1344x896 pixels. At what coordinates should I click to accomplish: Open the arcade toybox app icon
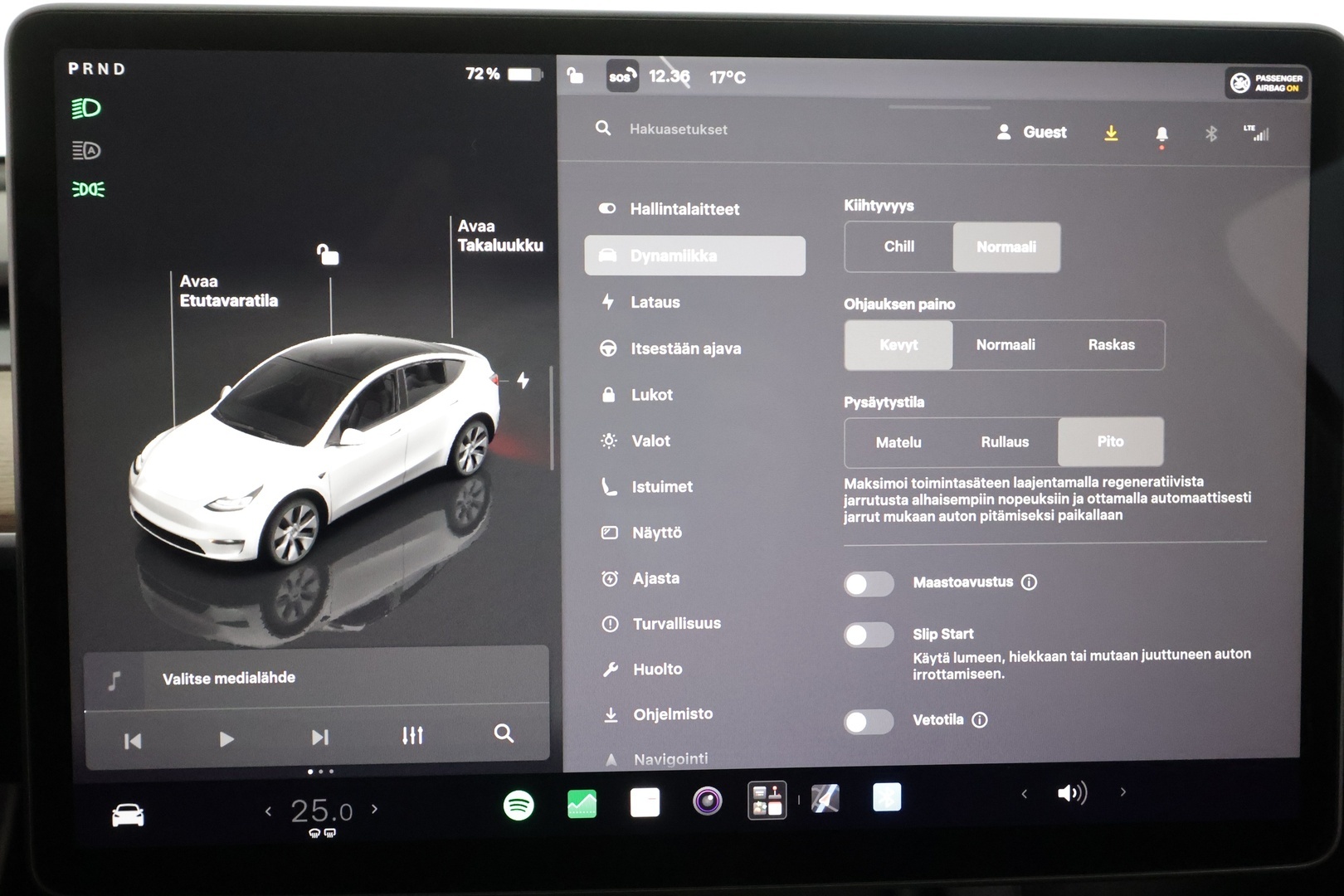[x=767, y=801]
